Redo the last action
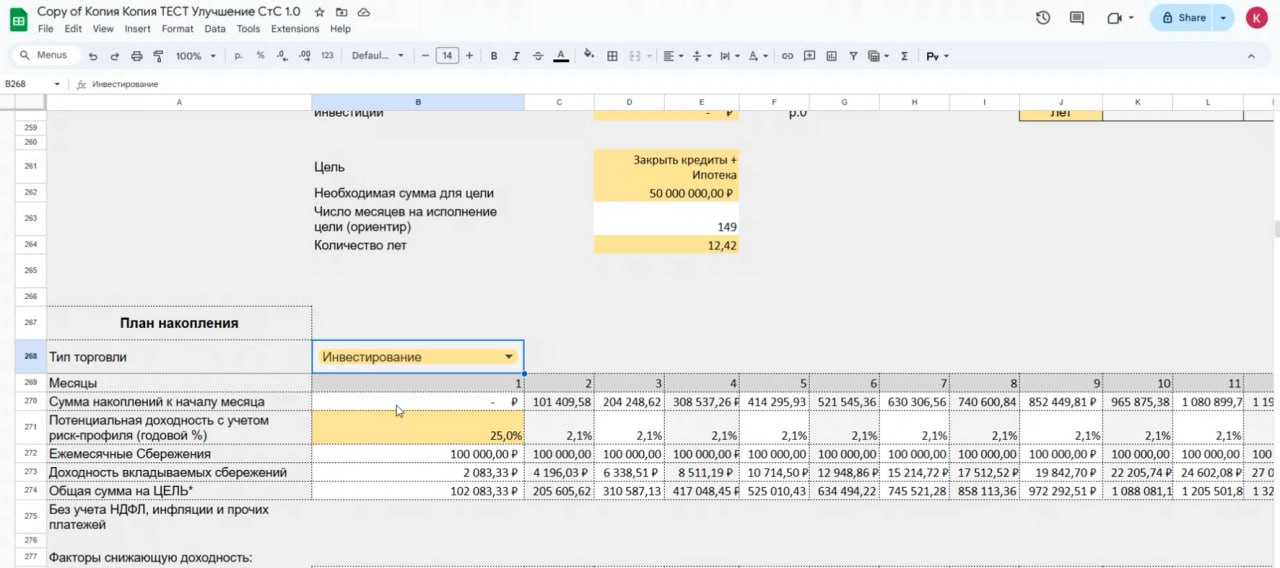The image size is (1280, 568). click(115, 56)
